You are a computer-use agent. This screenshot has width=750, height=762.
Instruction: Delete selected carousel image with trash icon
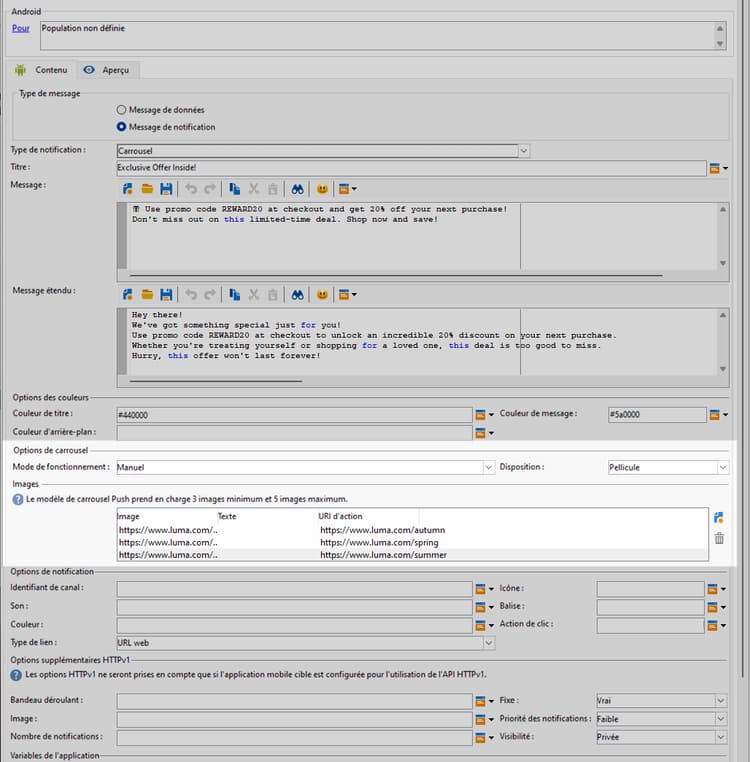(x=718, y=538)
